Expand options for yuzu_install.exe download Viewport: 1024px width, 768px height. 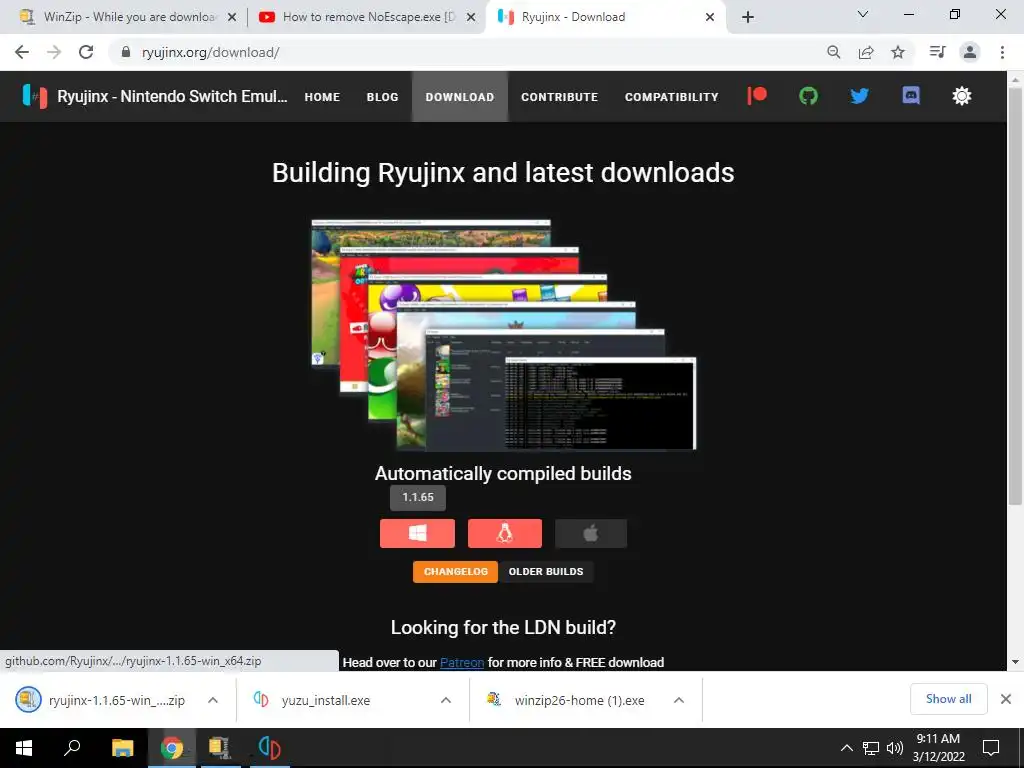coord(446,700)
